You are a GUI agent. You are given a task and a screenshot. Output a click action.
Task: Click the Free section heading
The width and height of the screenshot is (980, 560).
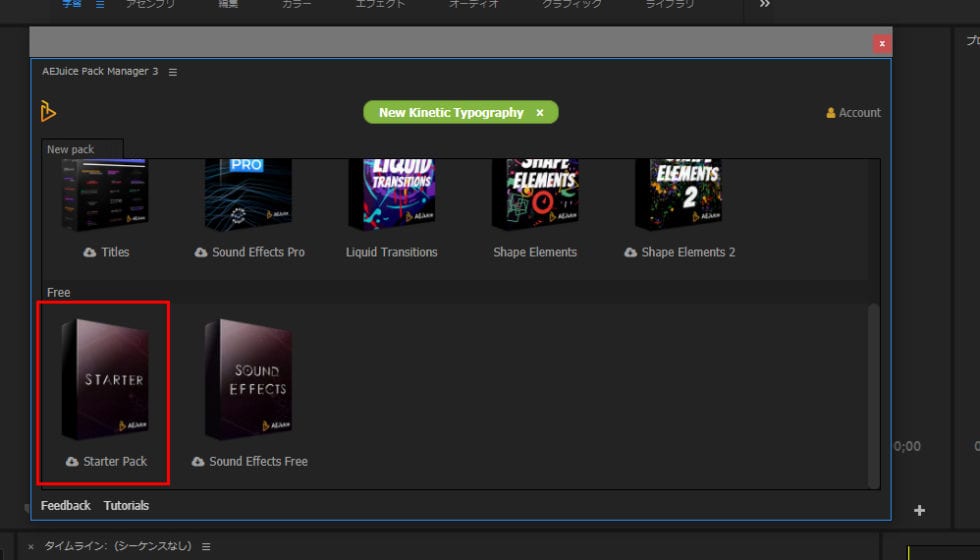59,292
